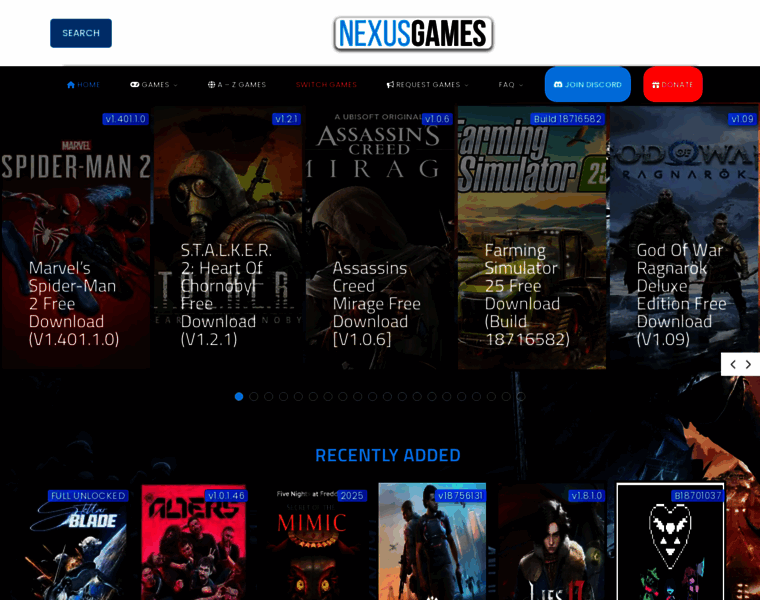
Task: Open the NexusGames logo homepage link
Action: point(413,33)
